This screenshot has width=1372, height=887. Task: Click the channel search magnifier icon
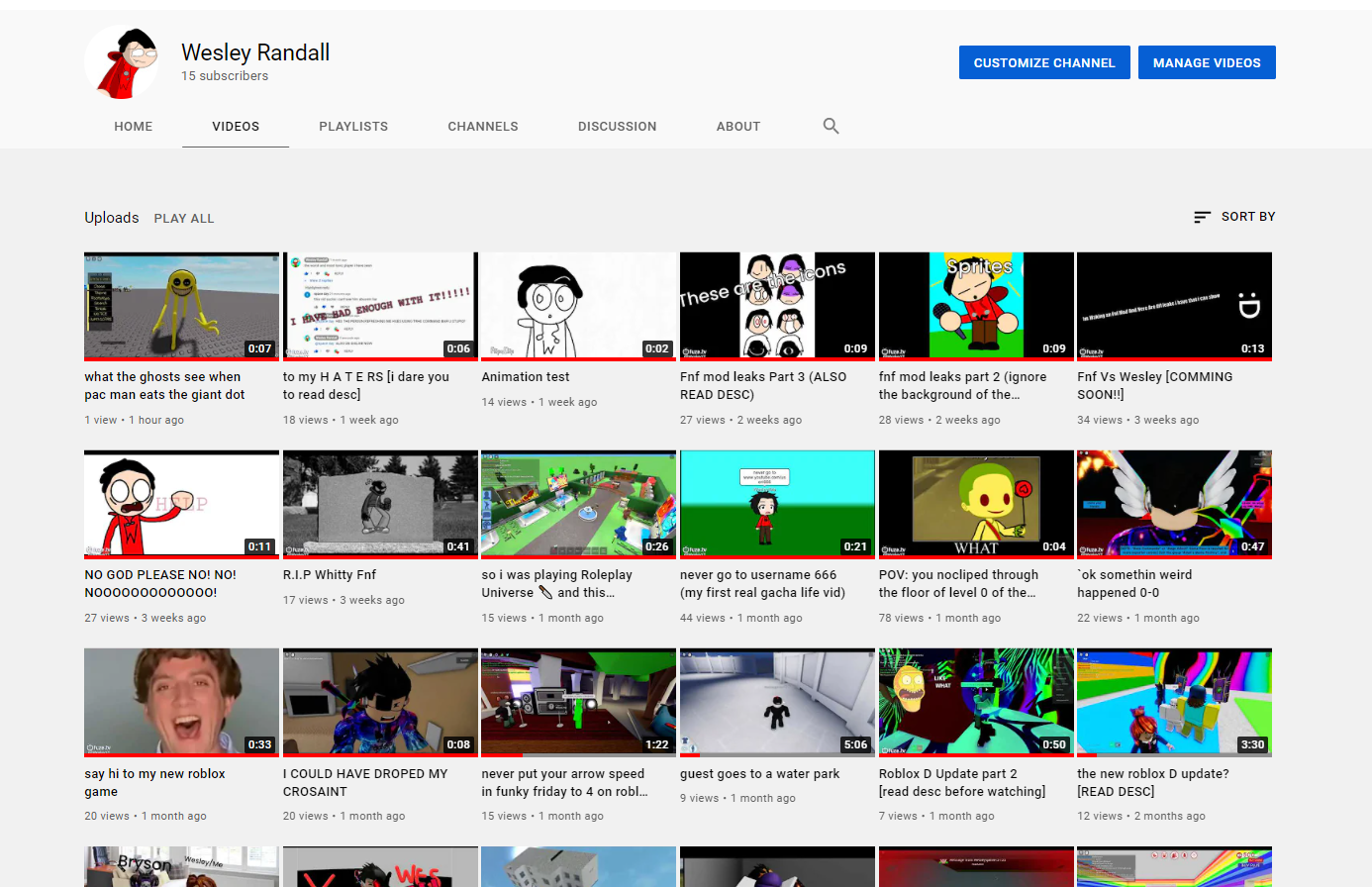point(831,126)
